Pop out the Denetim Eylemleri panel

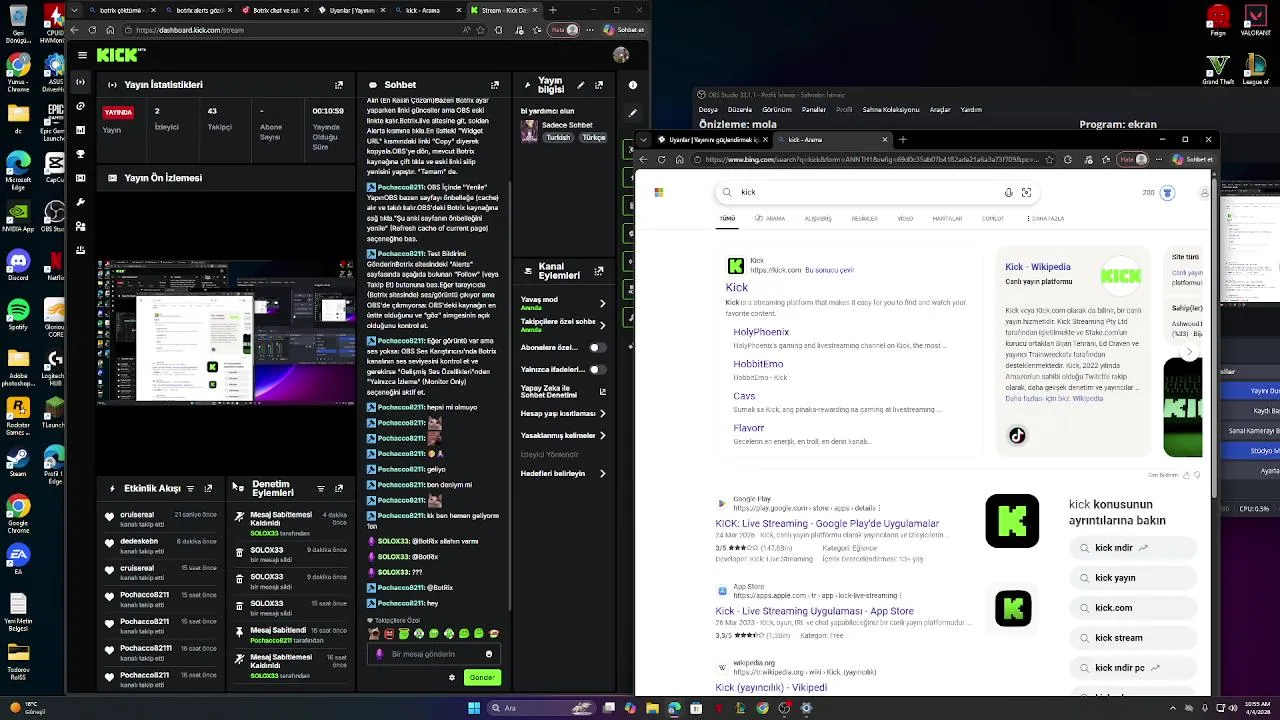tap(339, 489)
